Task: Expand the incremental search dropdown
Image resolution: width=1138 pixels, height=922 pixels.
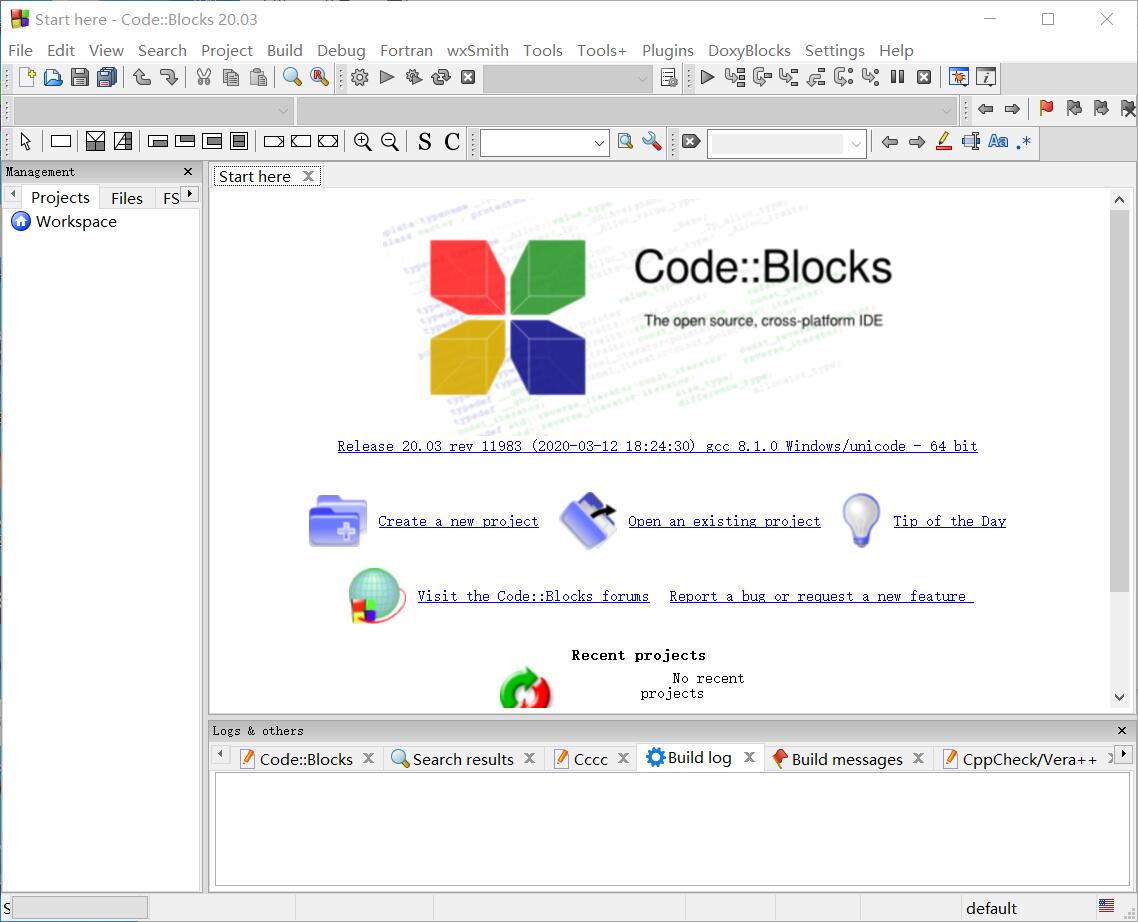Action: 856,144
